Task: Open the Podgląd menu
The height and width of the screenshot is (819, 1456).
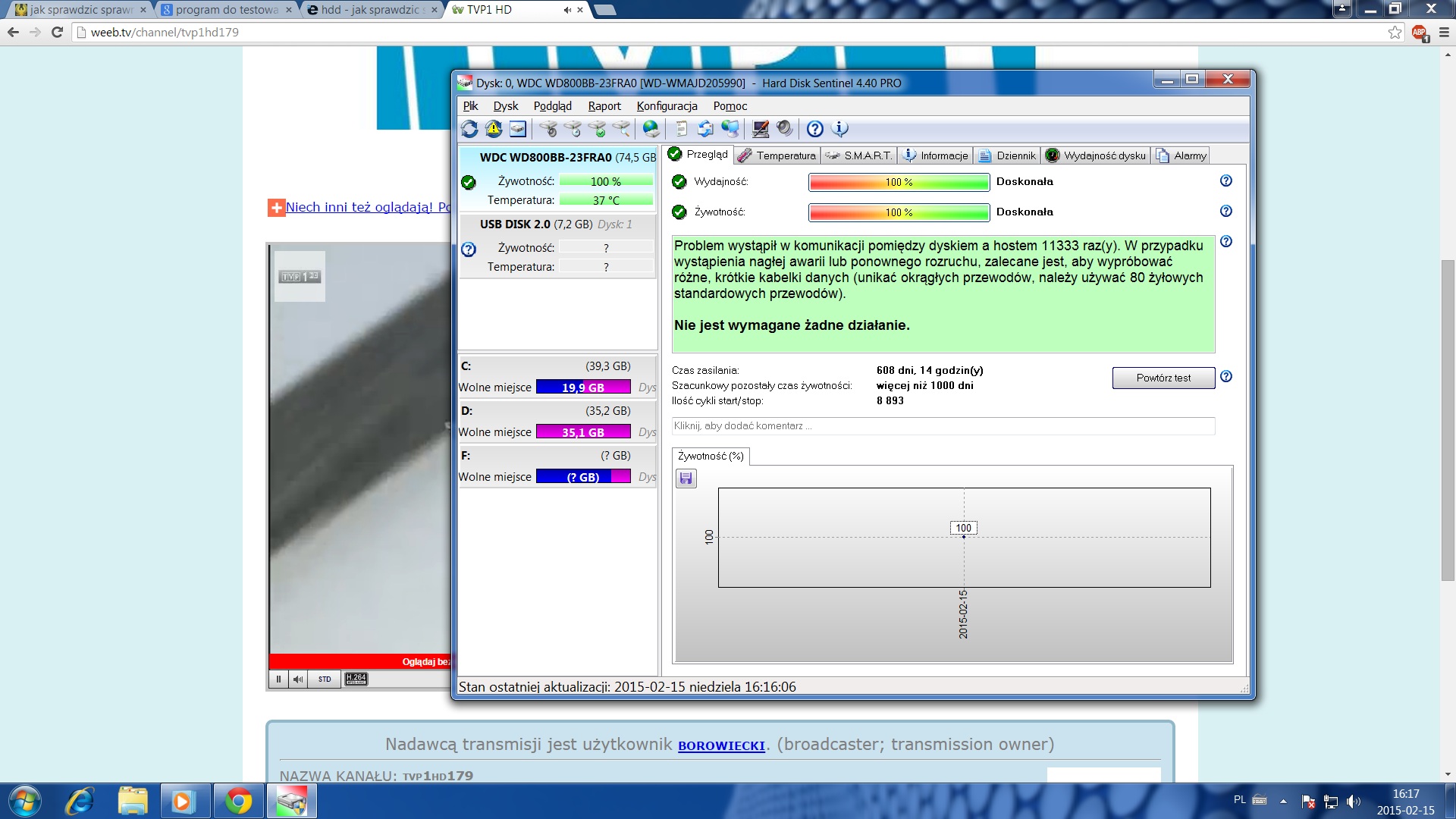Action: pyautogui.click(x=553, y=106)
